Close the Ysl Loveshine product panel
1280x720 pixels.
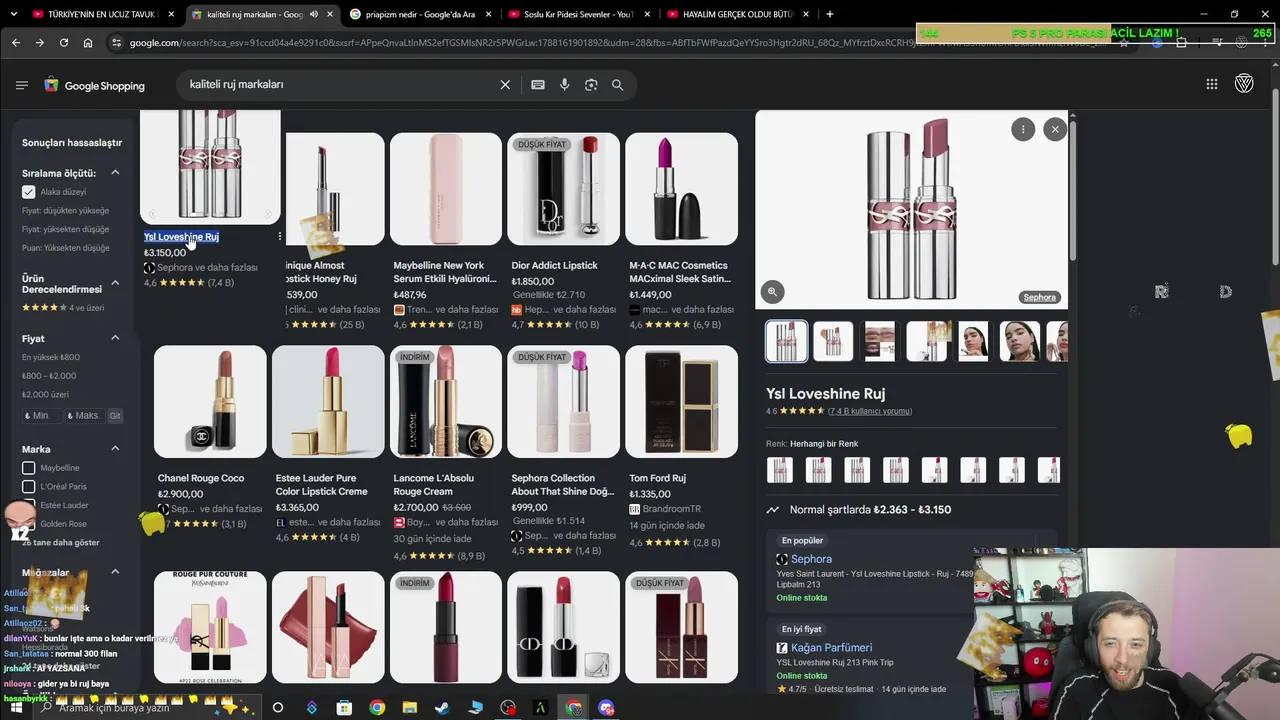(x=1055, y=129)
